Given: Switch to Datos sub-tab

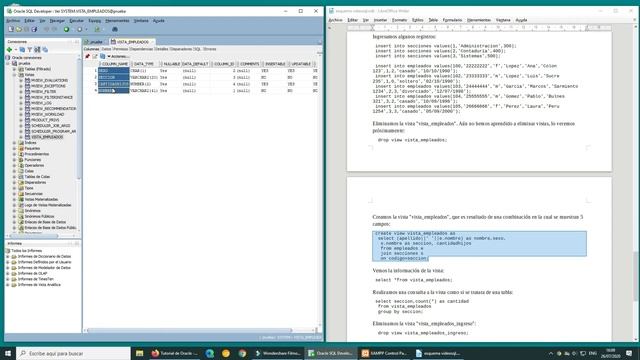Looking at the screenshot, I should coord(106,49).
